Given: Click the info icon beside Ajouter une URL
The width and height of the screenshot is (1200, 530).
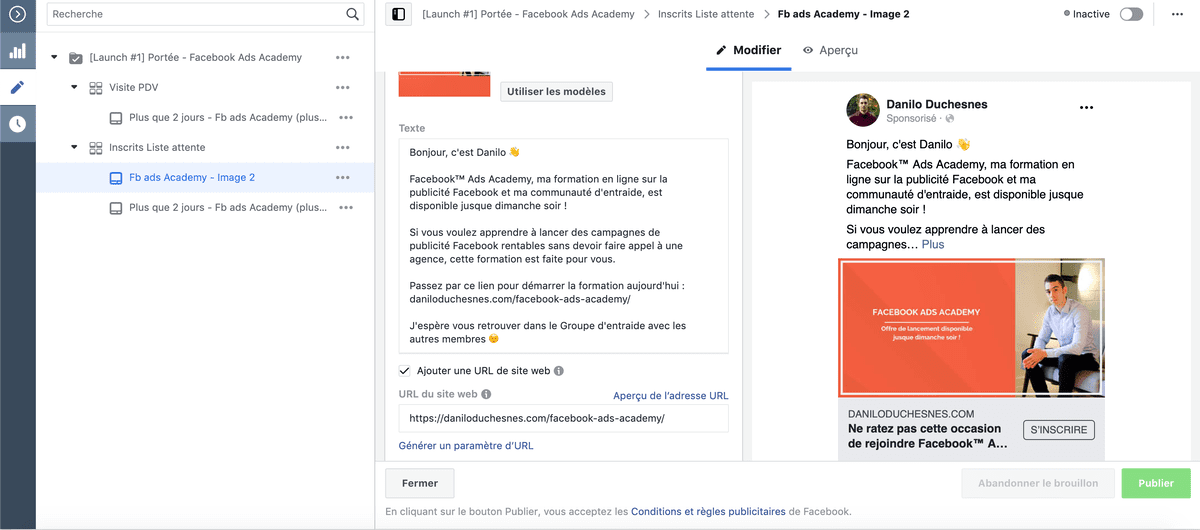Looking at the screenshot, I should click(559, 371).
